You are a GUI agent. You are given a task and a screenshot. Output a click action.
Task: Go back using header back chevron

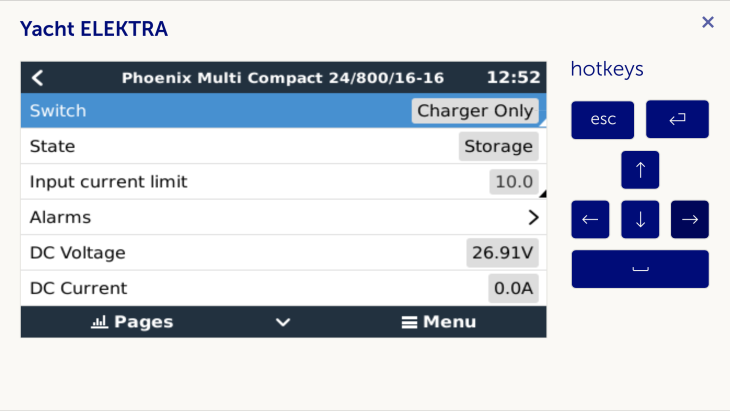[x=38, y=77]
